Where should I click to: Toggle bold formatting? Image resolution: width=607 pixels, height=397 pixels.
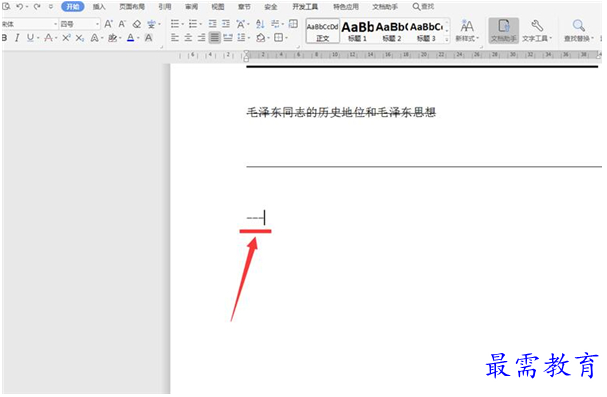[5, 38]
